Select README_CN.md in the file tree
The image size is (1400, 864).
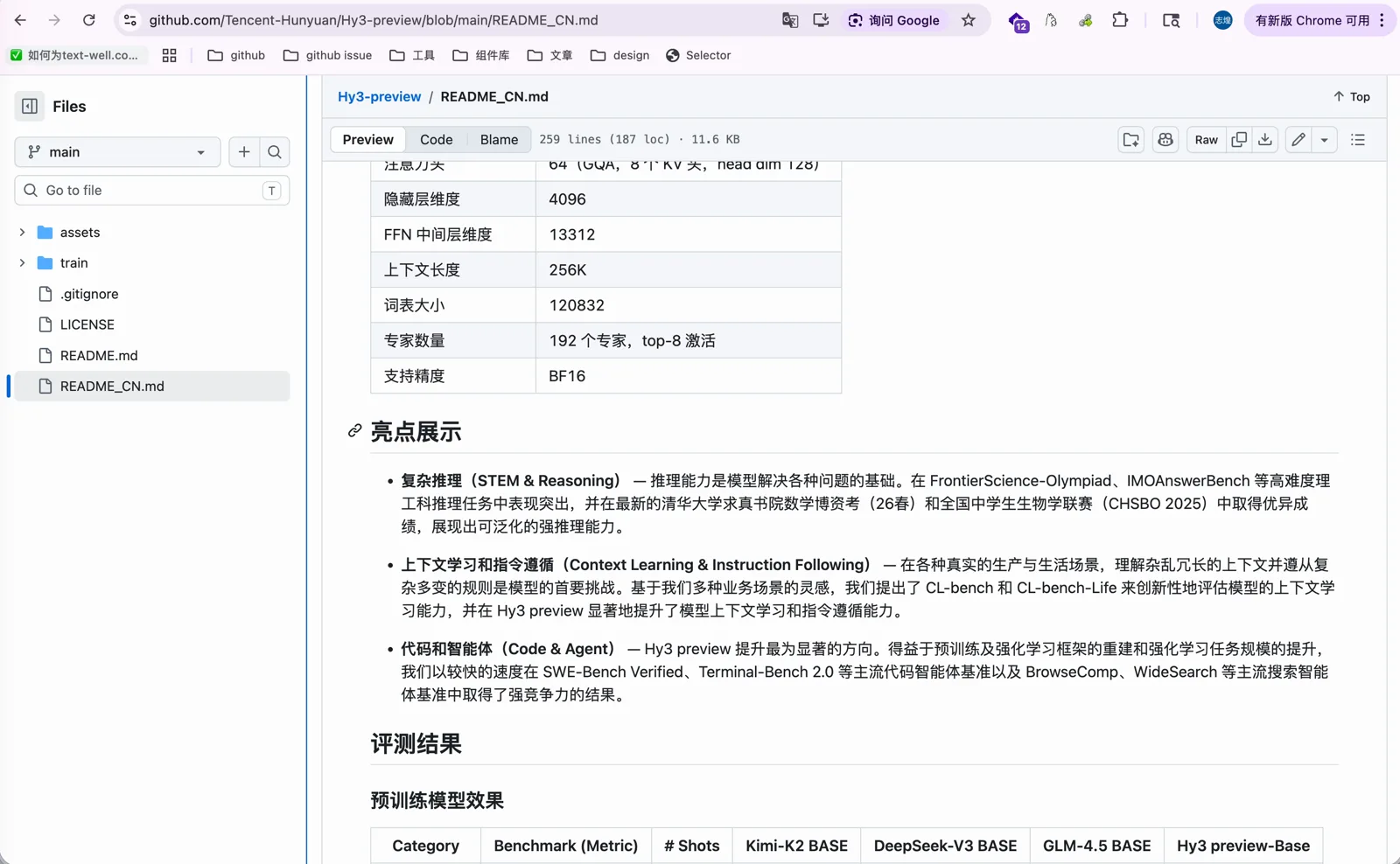point(152,387)
